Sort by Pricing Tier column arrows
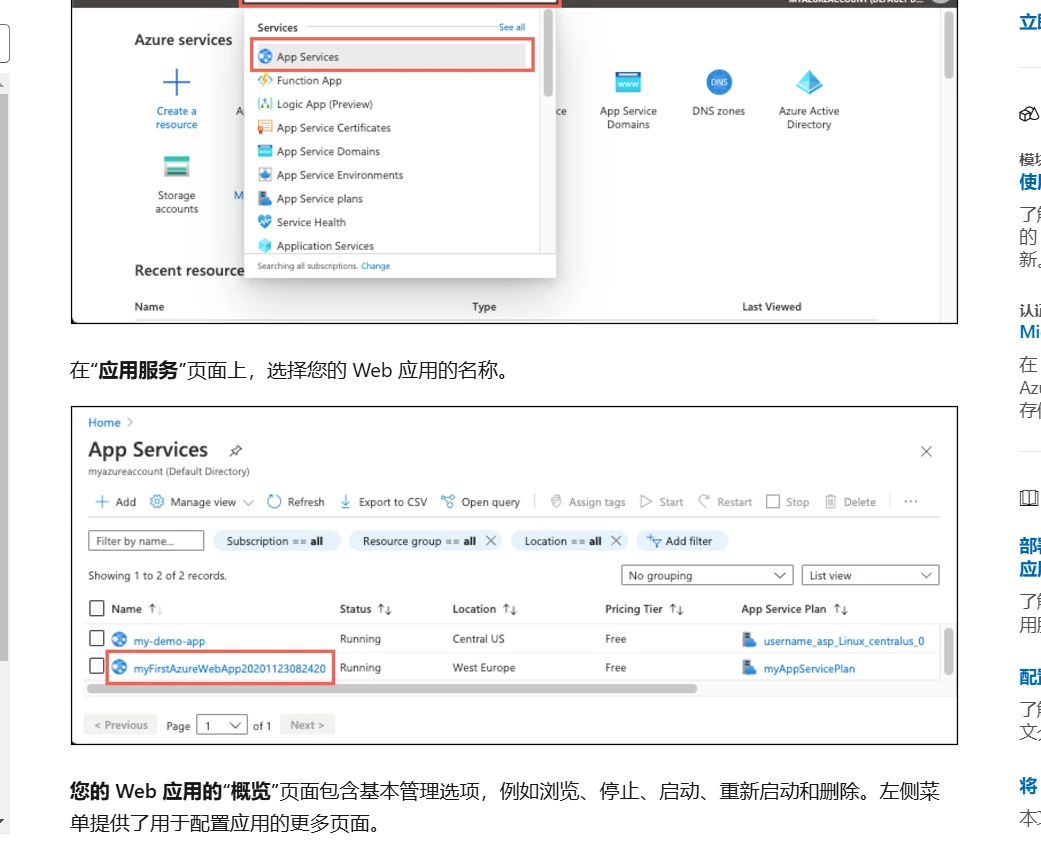The image size is (1041, 856). [x=676, y=608]
